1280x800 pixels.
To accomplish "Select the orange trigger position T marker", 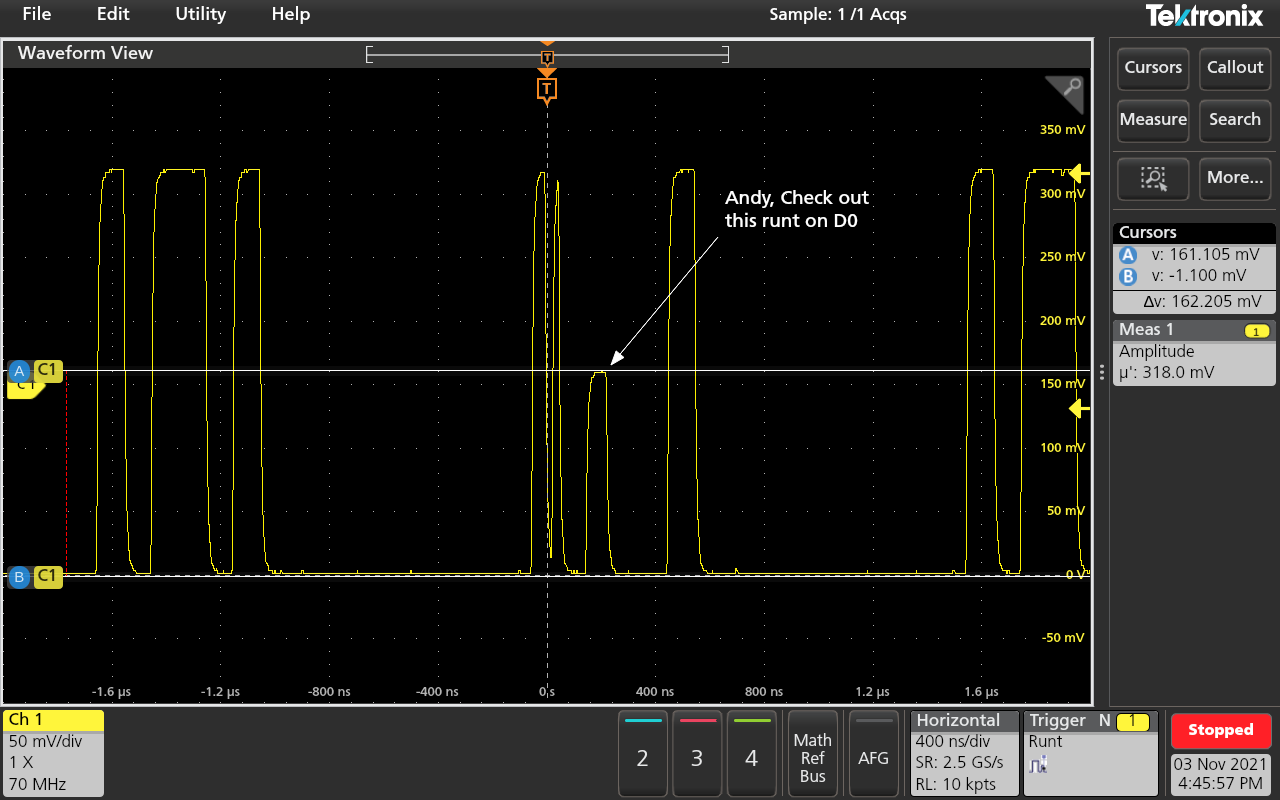I will coord(546,90).
